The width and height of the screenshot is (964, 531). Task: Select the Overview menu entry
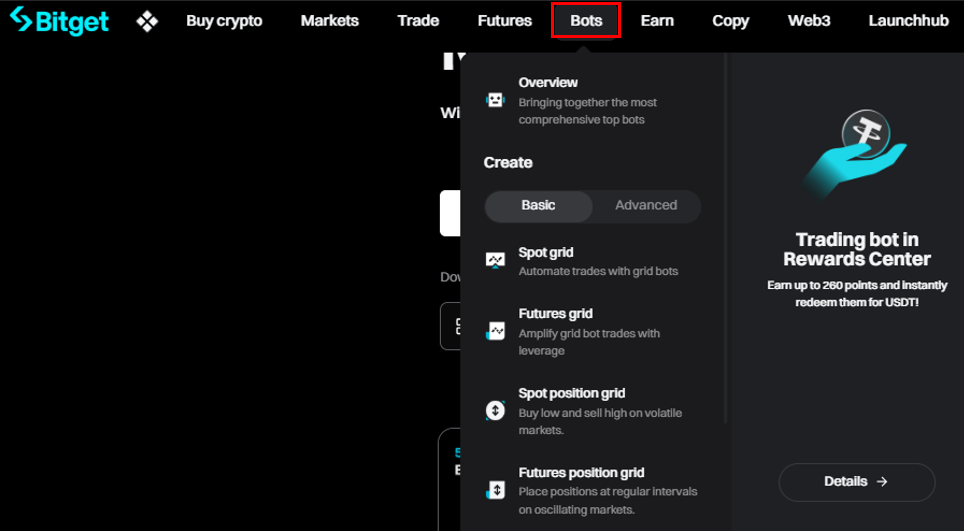[548, 83]
